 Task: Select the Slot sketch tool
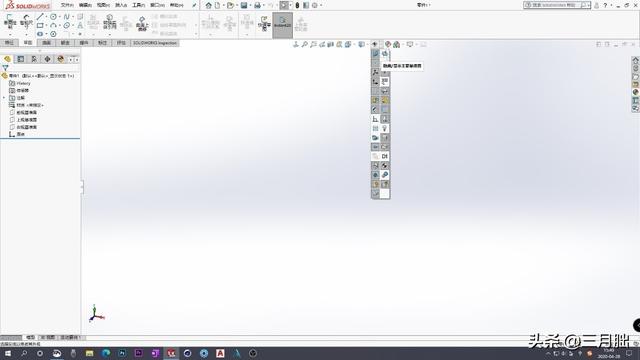[x=40, y=34]
